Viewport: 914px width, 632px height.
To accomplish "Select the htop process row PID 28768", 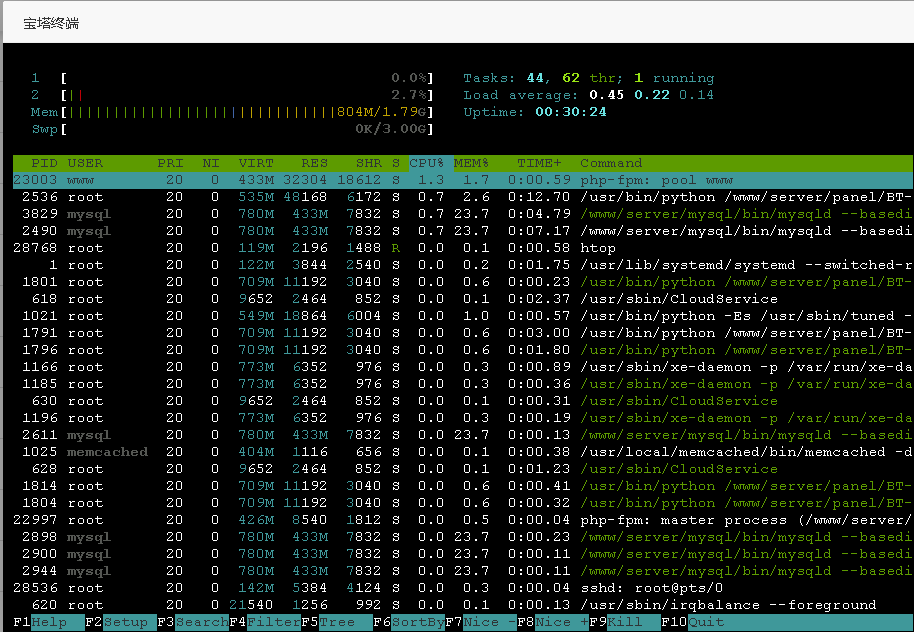I will click(x=463, y=248).
